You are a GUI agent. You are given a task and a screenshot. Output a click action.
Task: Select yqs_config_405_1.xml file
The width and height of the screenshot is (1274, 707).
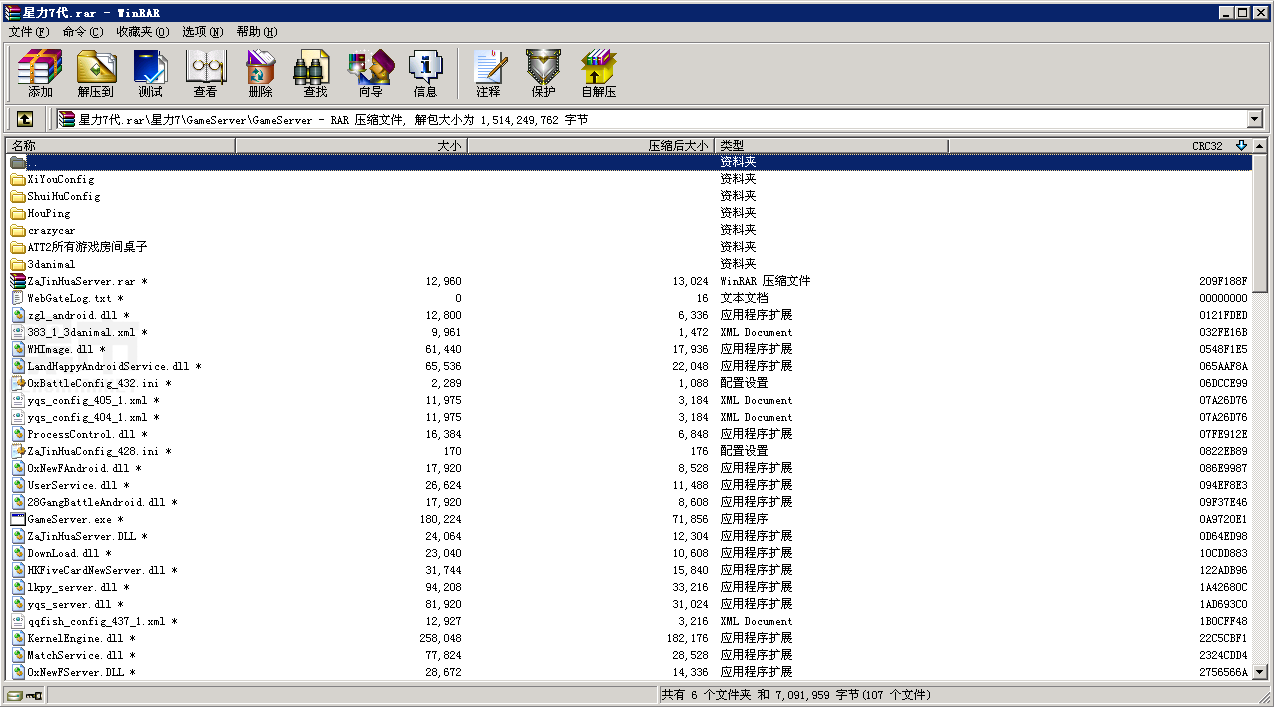point(93,400)
